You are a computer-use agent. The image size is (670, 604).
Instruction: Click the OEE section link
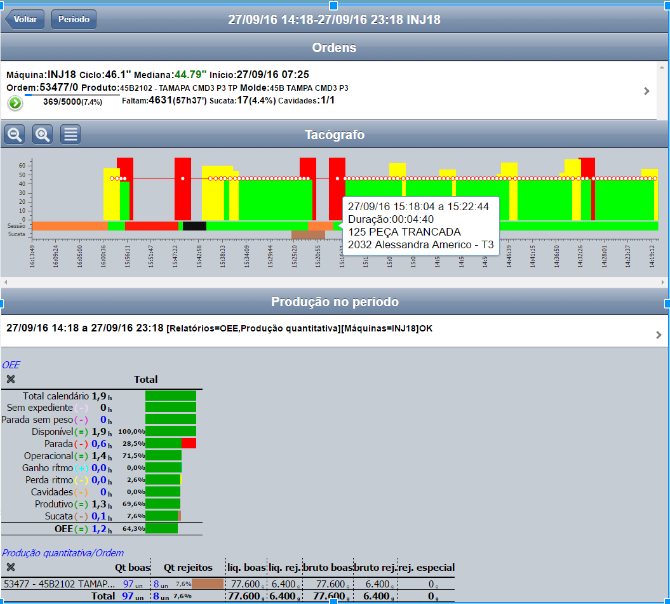click(11, 365)
